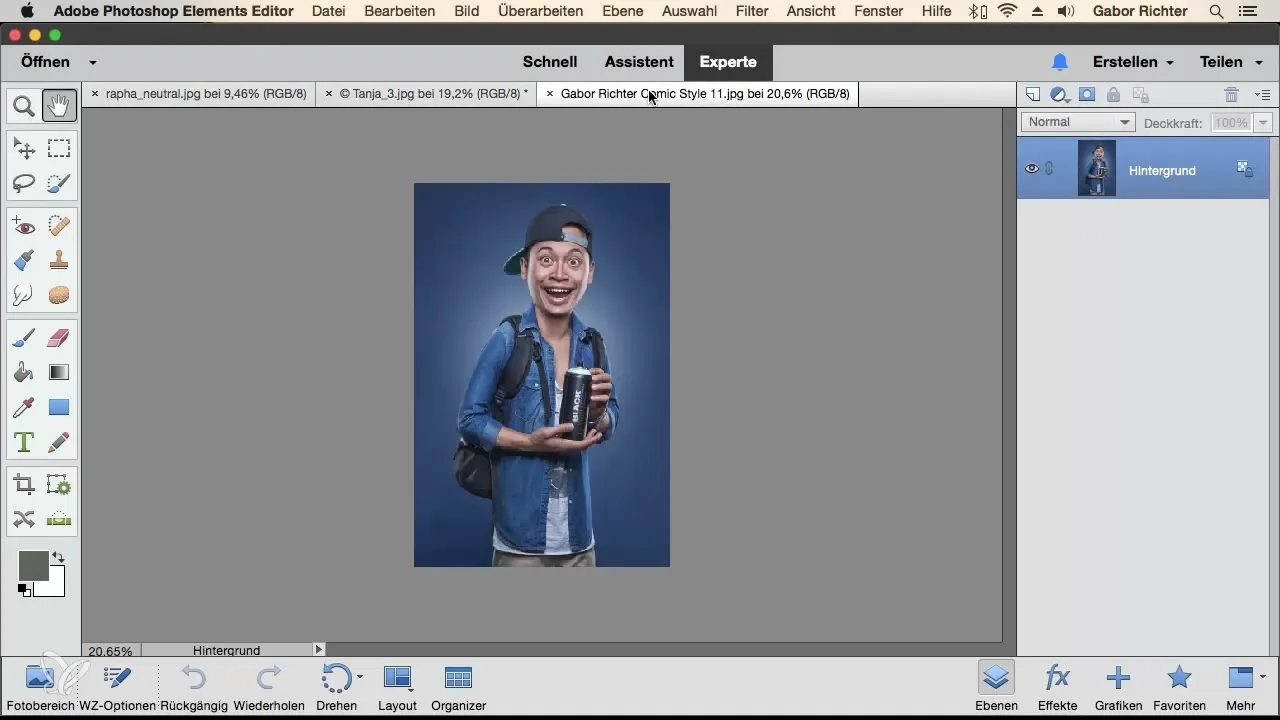
Task: Select the Red Eye Removal tool
Action: [x=24, y=227]
